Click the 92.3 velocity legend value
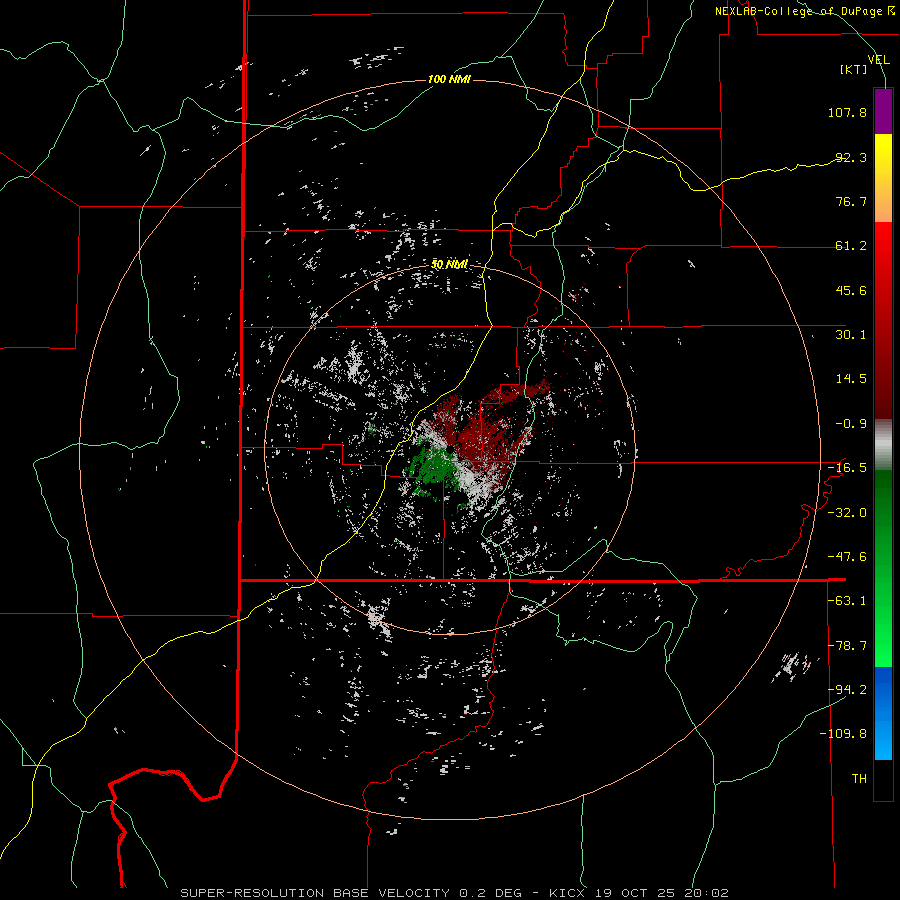Viewport: 900px width, 900px height. tap(851, 157)
